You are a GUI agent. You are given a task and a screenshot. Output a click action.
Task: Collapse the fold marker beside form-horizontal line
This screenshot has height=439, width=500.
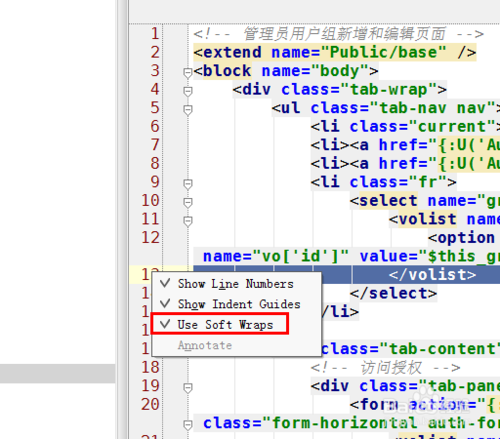pos(188,425)
